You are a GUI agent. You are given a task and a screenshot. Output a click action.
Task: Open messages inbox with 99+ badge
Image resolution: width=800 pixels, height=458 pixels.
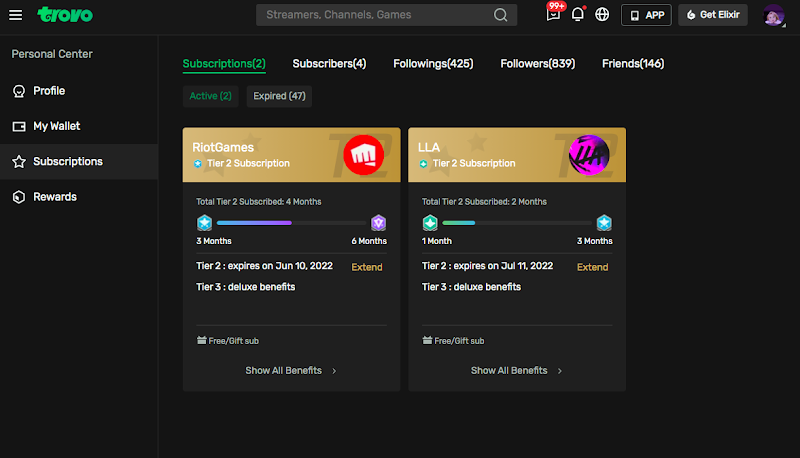tap(554, 14)
